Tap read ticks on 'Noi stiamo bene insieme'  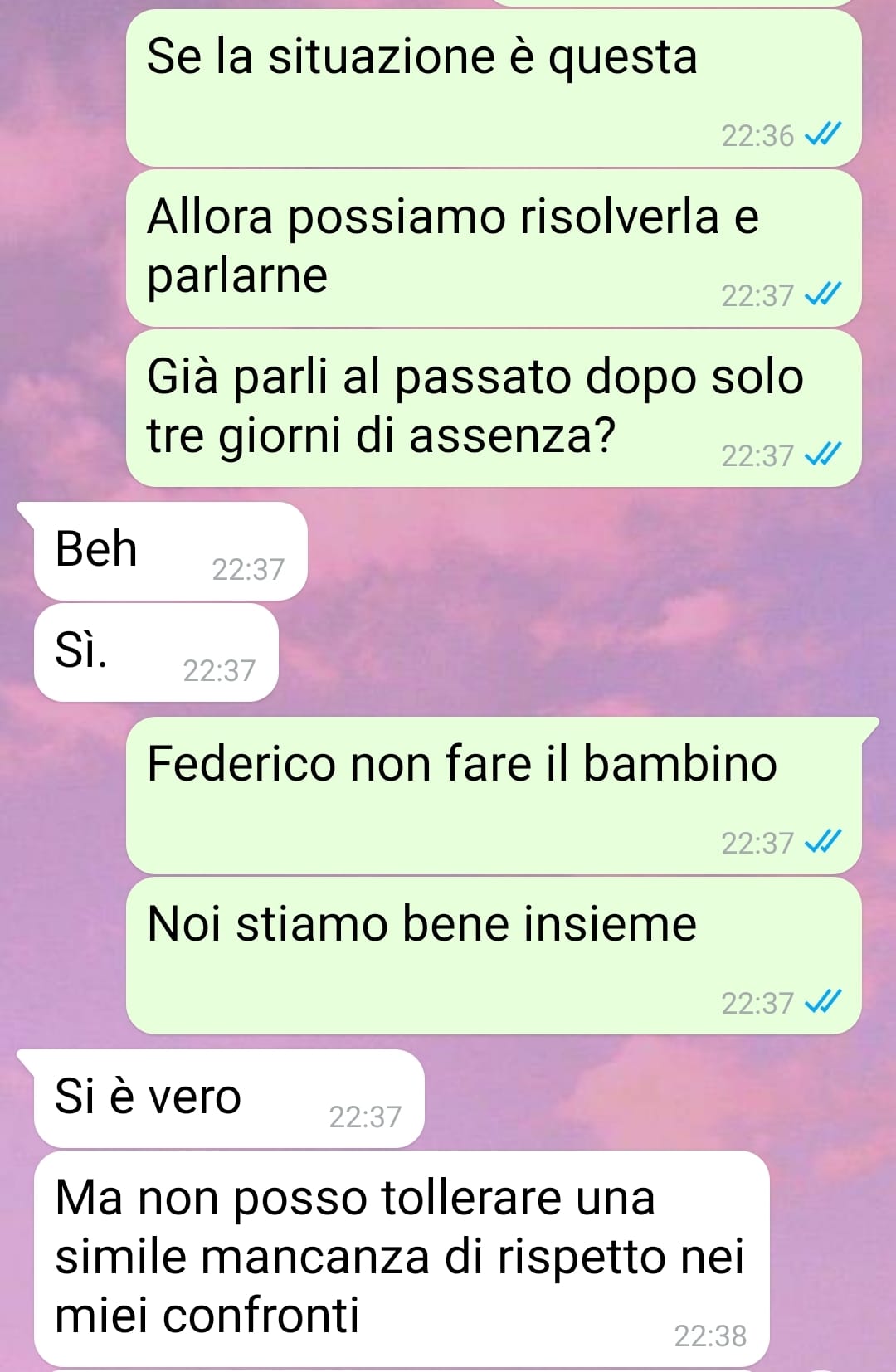click(x=824, y=1001)
